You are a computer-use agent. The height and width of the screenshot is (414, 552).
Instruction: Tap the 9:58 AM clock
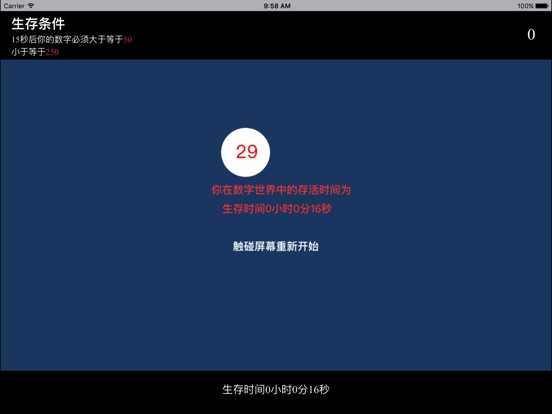click(277, 6)
